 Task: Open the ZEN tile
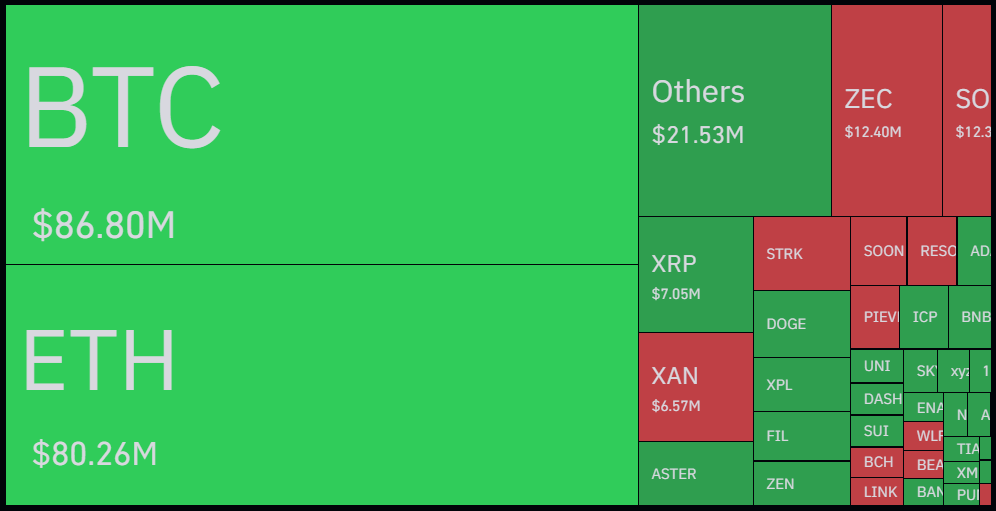point(801,484)
